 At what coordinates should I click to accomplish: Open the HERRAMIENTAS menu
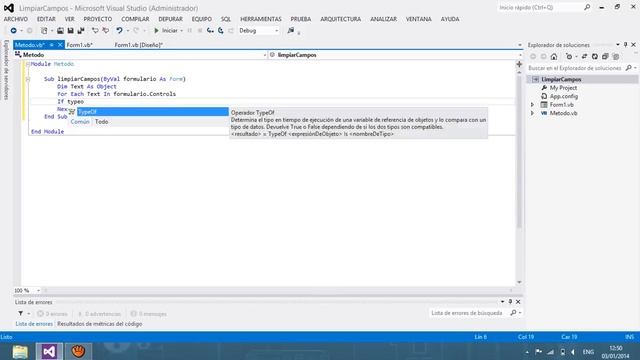261,19
